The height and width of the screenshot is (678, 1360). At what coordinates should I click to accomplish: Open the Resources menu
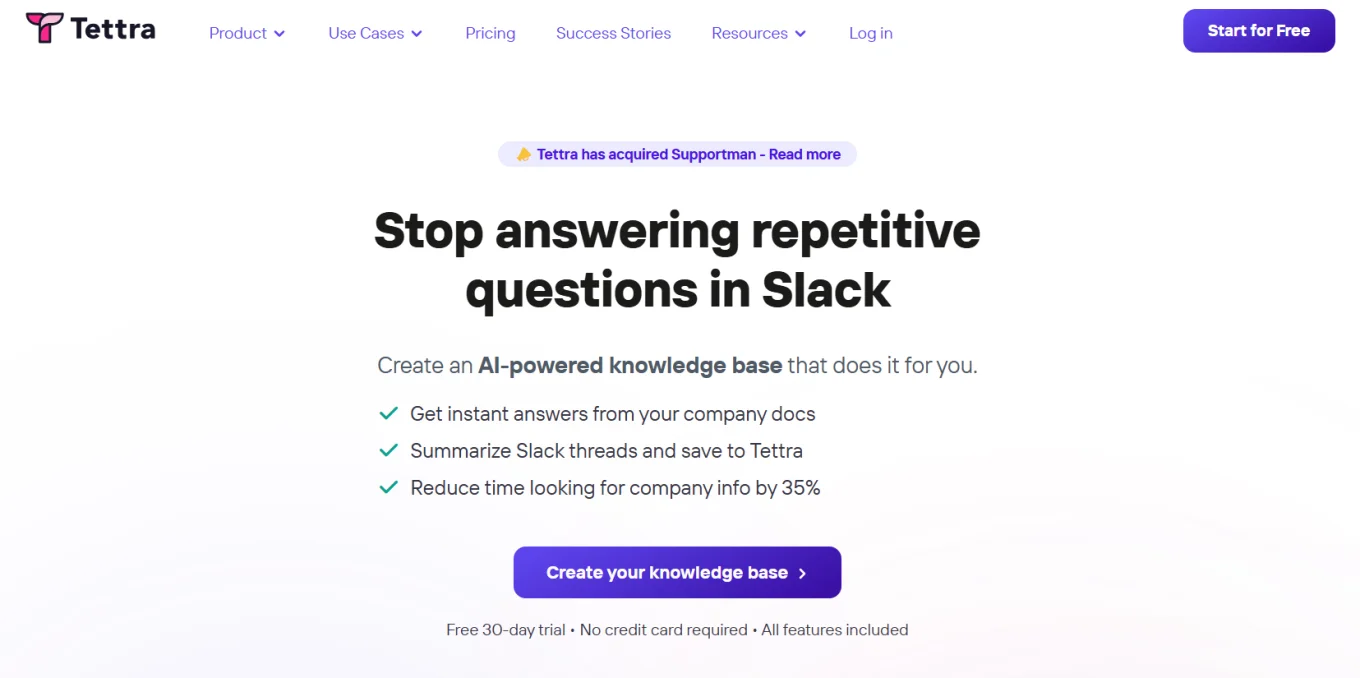point(749,33)
